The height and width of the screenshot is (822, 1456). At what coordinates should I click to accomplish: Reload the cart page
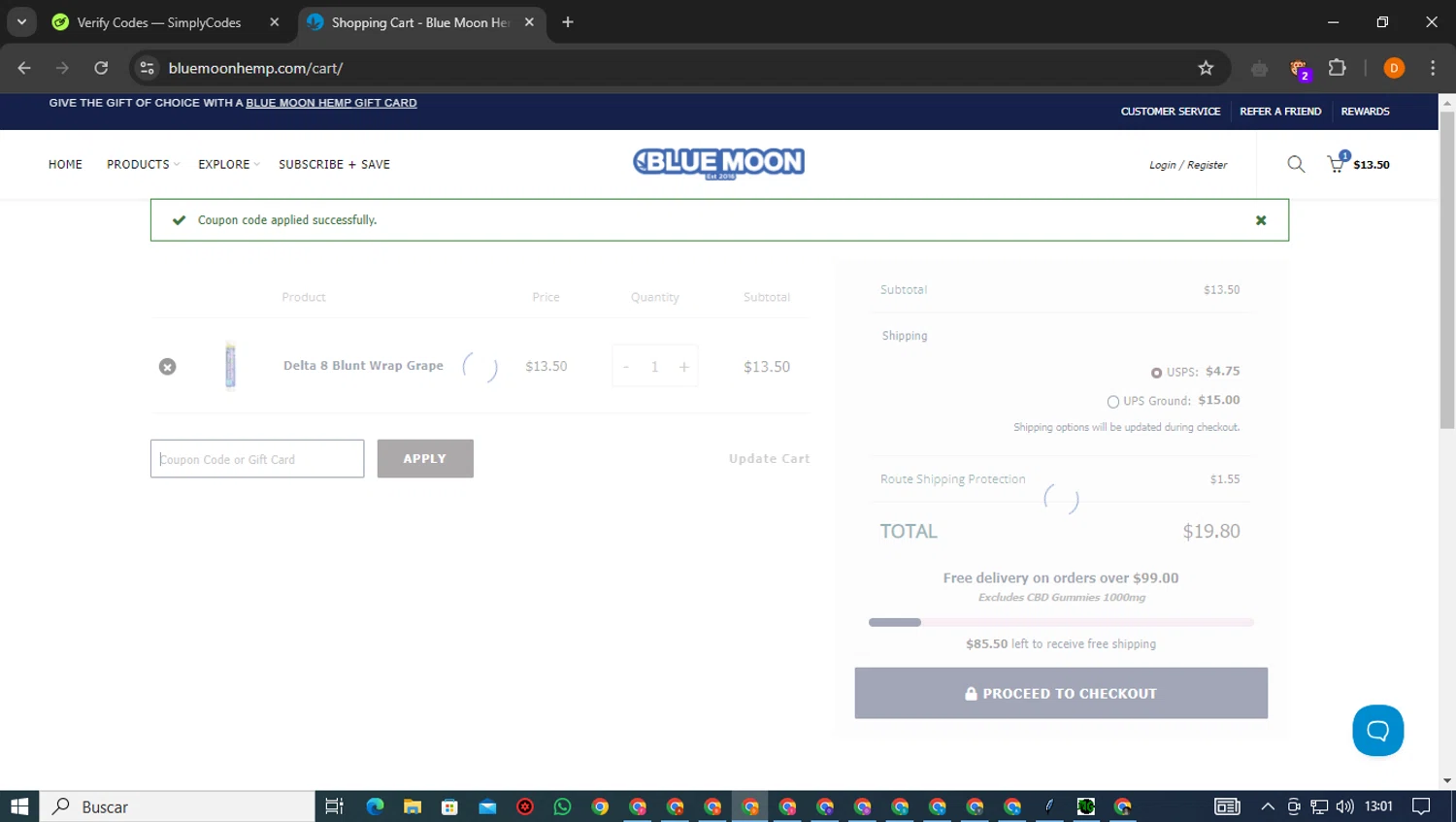click(101, 68)
